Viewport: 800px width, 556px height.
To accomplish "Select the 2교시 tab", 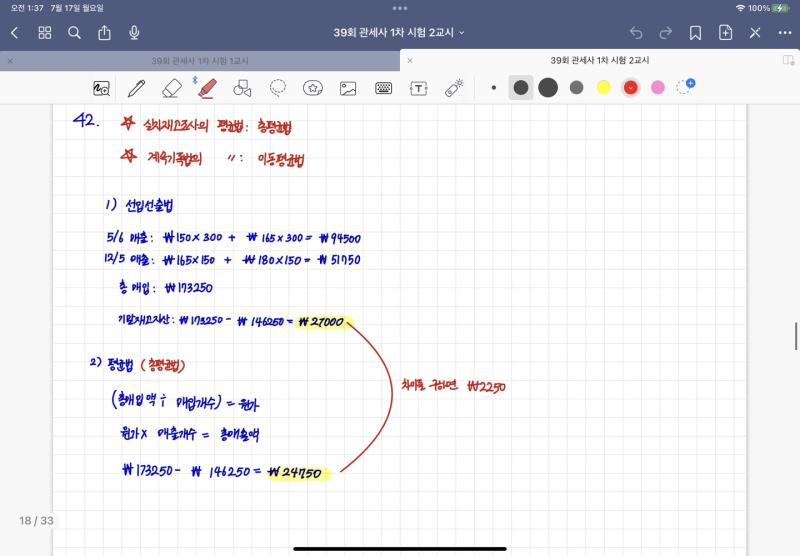I will coord(600,60).
